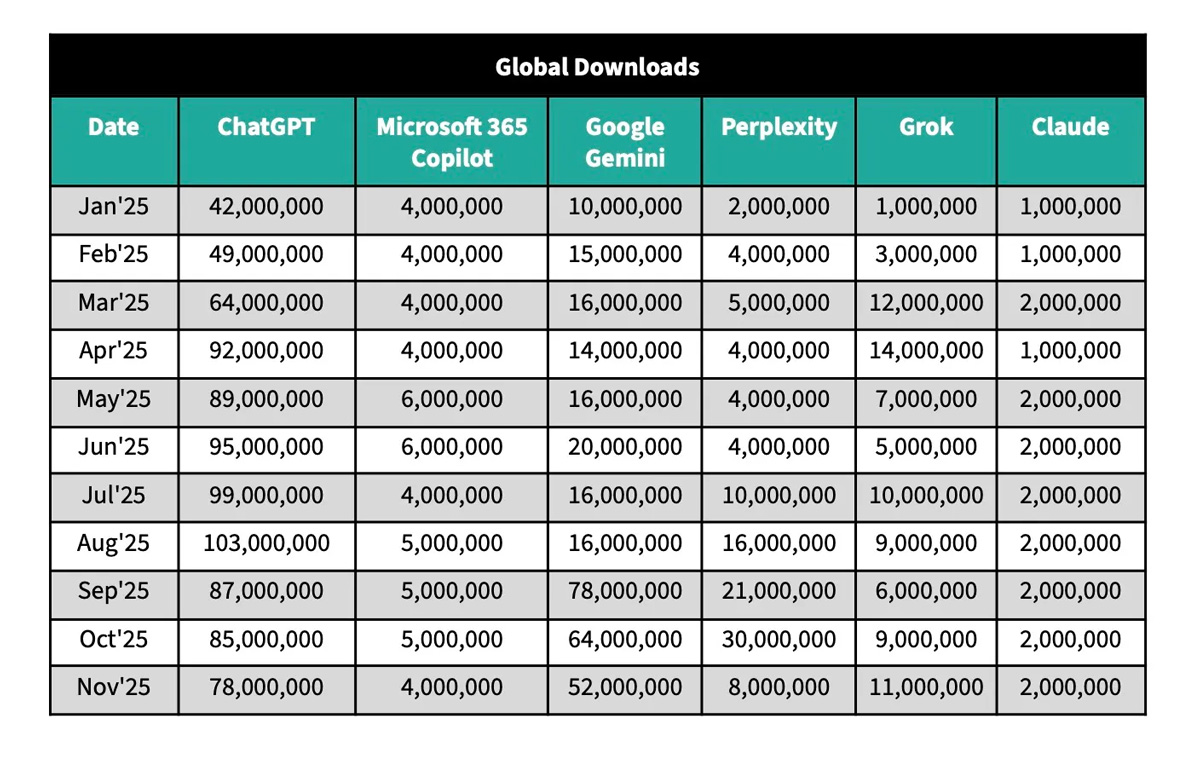This screenshot has height=779, width=1200.
Task: Click the Grok column header
Action: 926,127
